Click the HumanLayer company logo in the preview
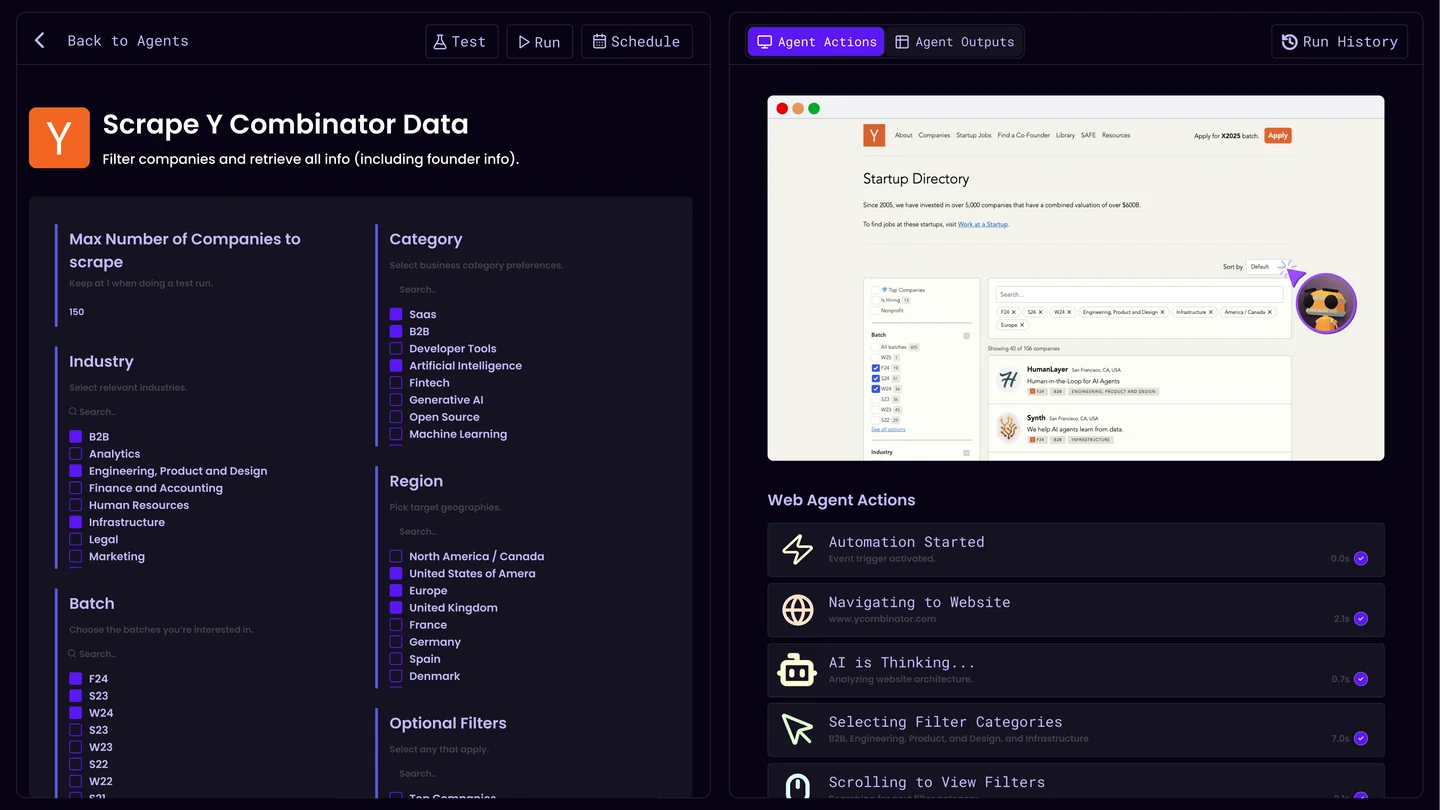 click(x=1008, y=379)
